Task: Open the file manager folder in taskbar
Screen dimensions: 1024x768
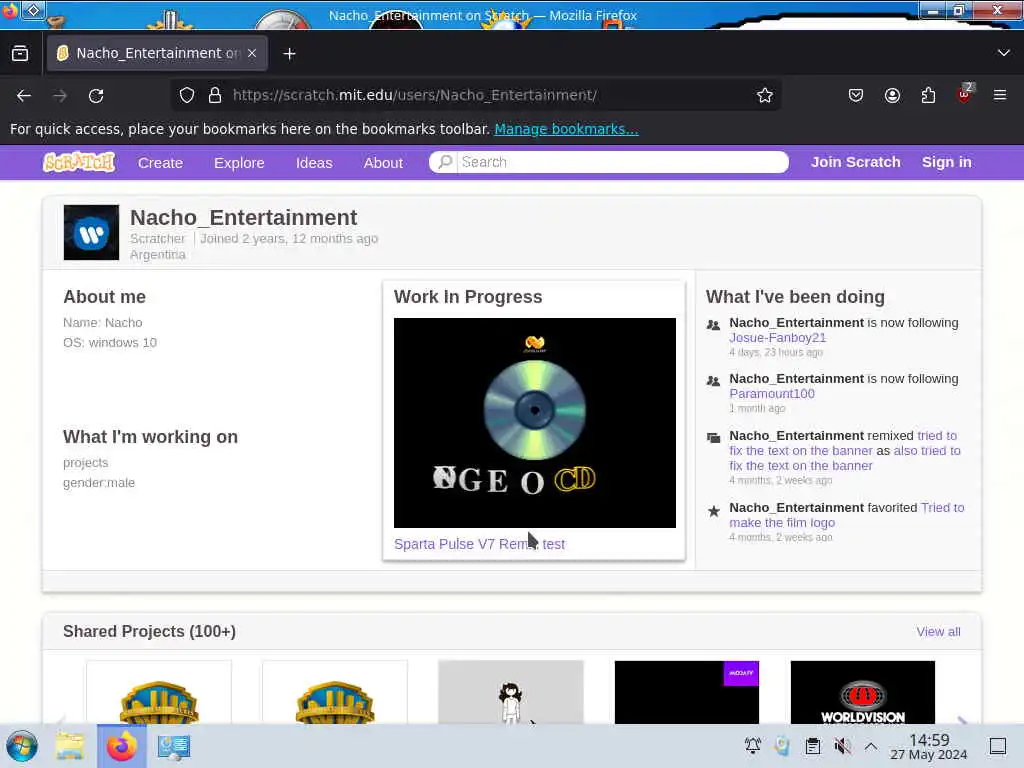Action: coord(70,746)
